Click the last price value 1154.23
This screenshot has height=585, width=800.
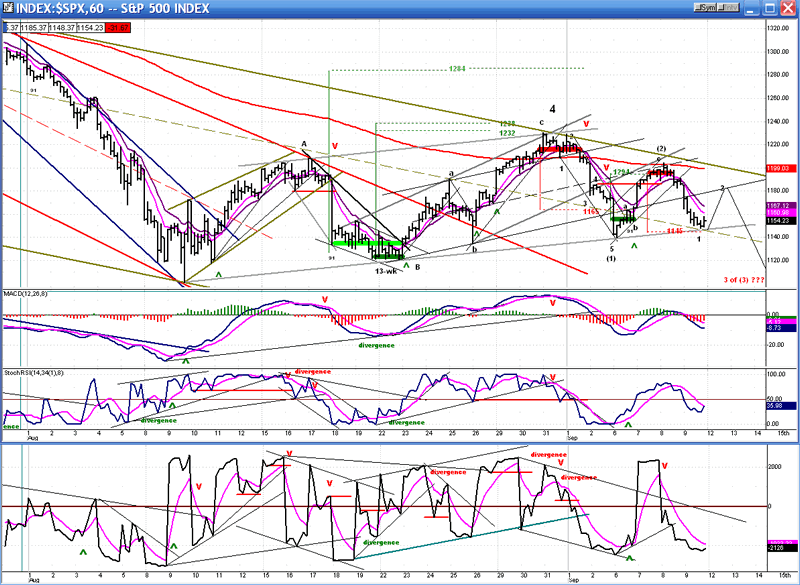(x=90, y=28)
